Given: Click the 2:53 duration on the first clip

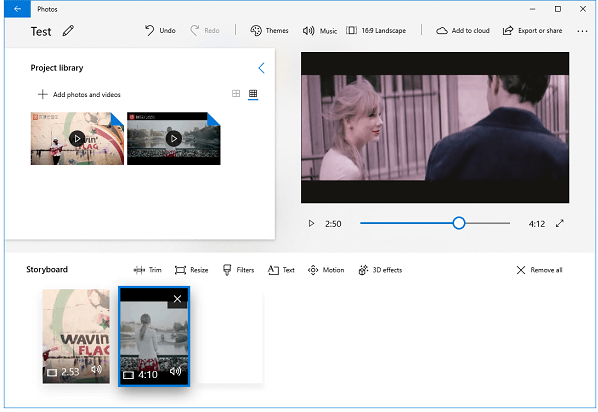Looking at the screenshot, I should tap(70, 372).
